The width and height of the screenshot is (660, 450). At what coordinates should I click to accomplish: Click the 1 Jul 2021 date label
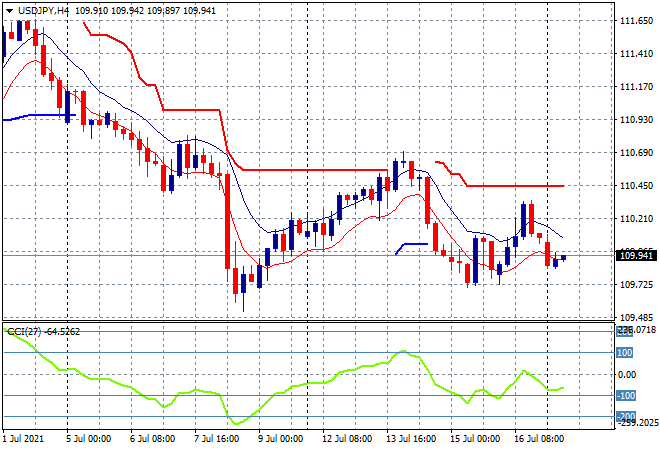23,439
